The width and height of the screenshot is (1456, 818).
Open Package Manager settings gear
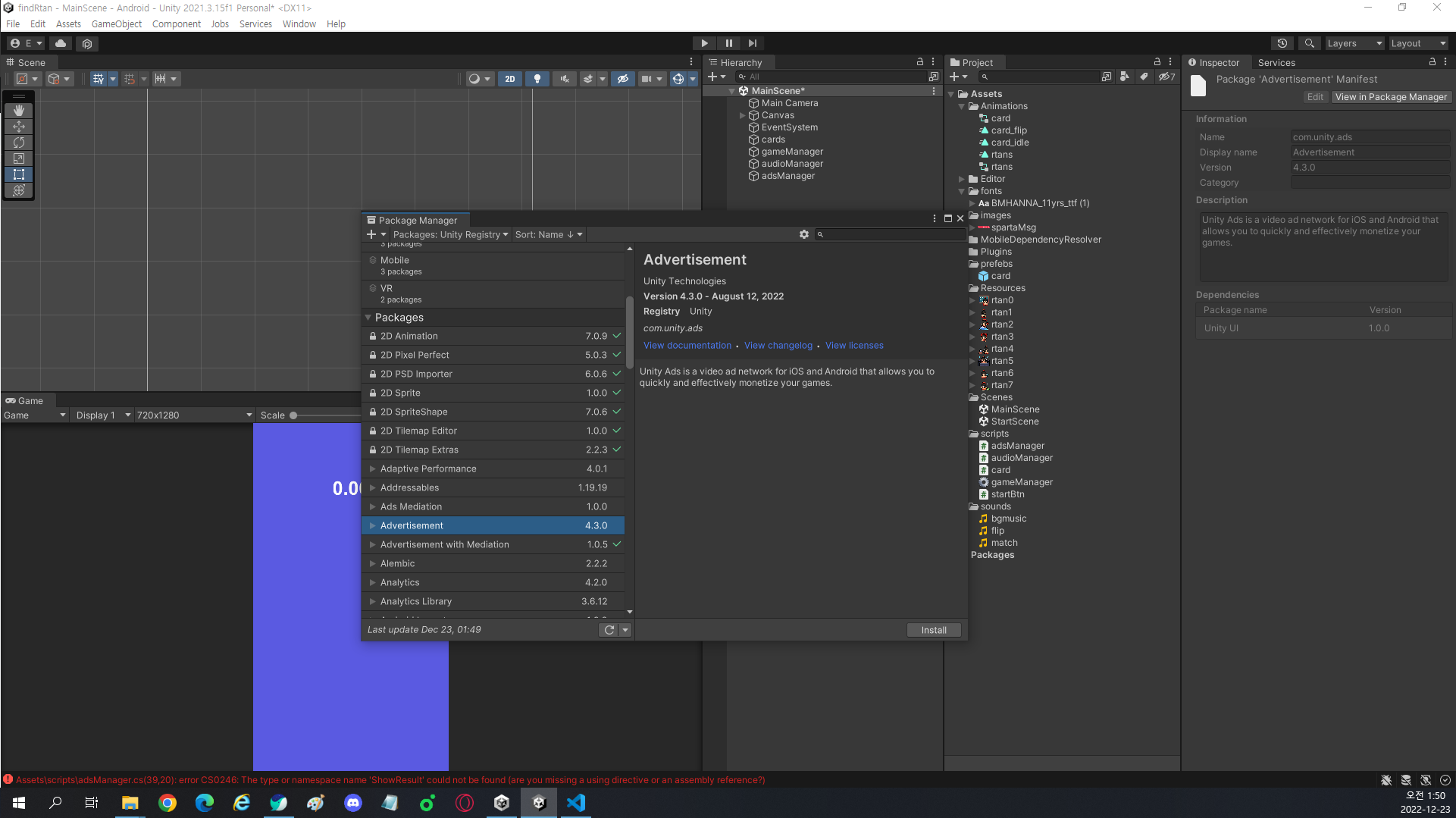coord(804,235)
